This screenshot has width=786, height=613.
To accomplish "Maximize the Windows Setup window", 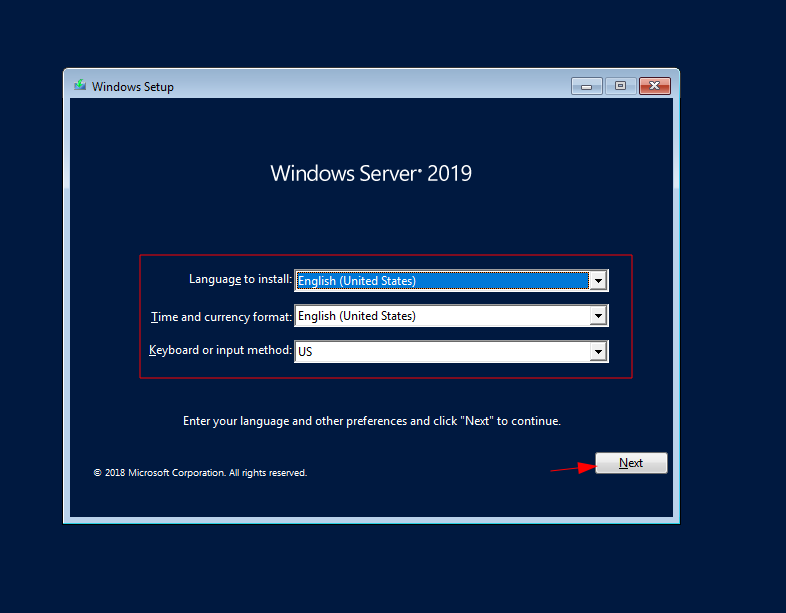I will (620, 86).
